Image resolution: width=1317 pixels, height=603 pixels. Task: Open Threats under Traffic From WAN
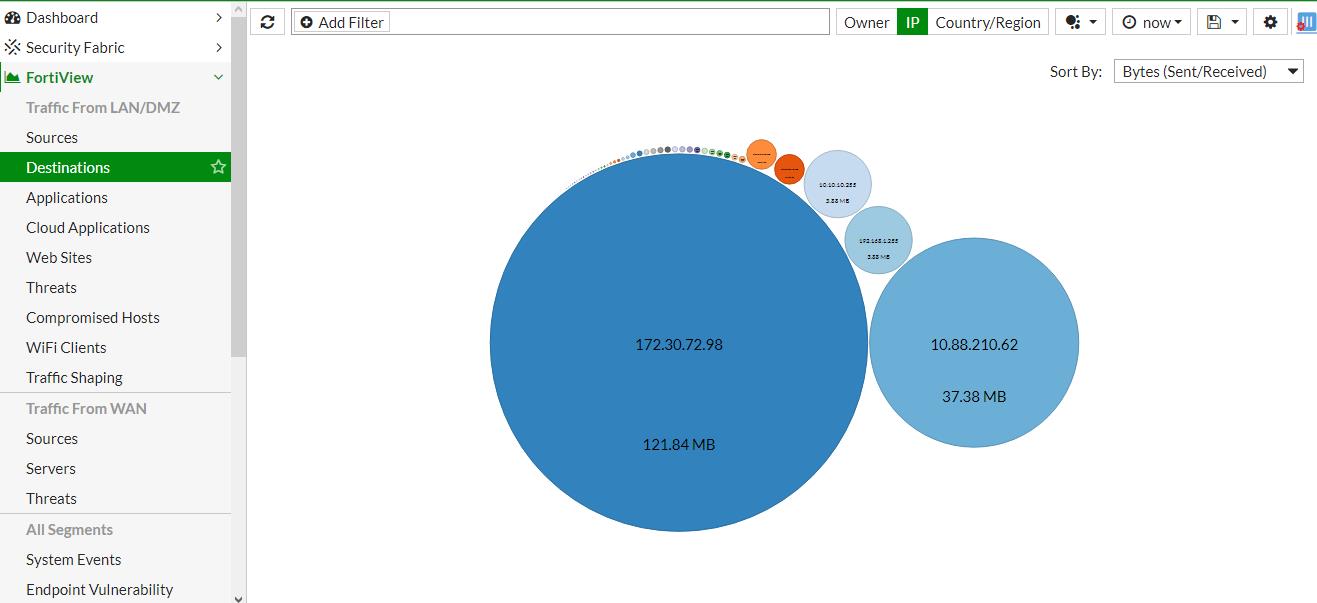pos(51,498)
